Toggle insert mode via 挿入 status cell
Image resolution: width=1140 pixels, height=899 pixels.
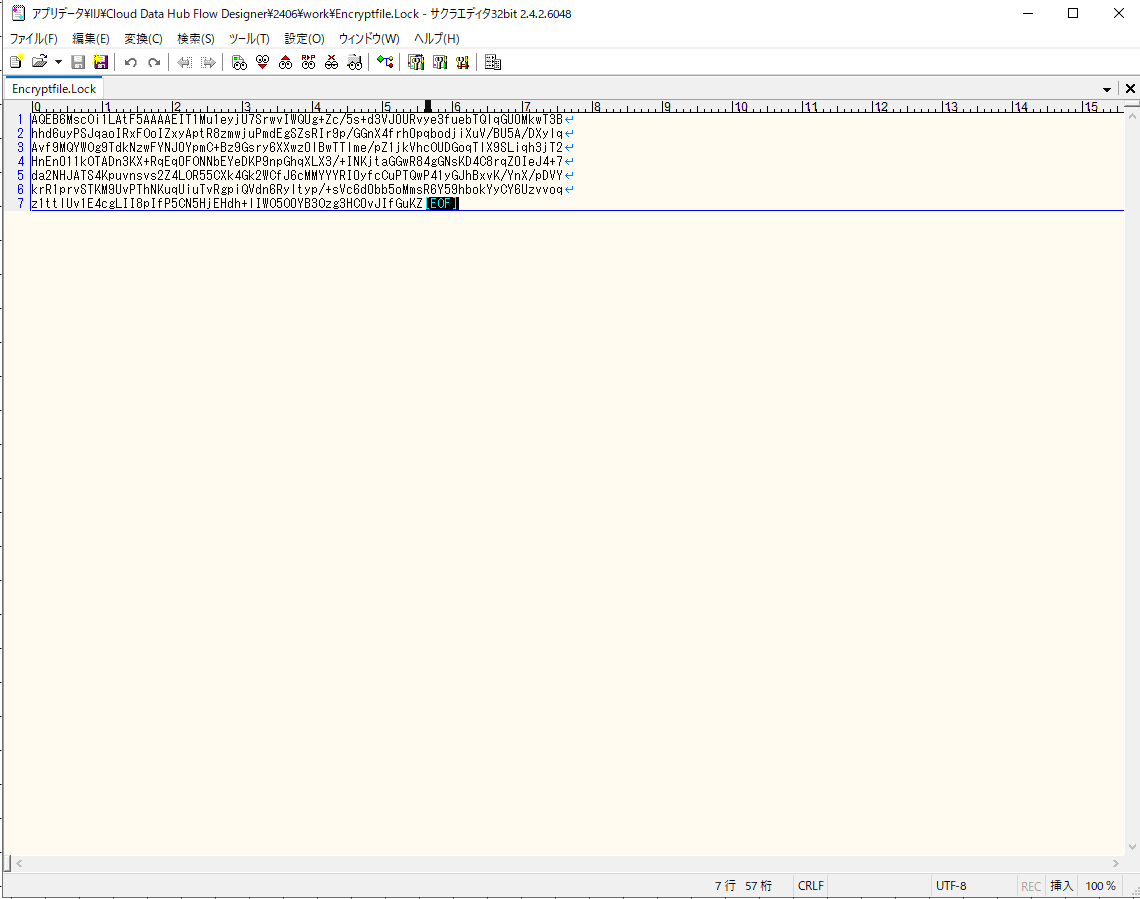(1061, 886)
